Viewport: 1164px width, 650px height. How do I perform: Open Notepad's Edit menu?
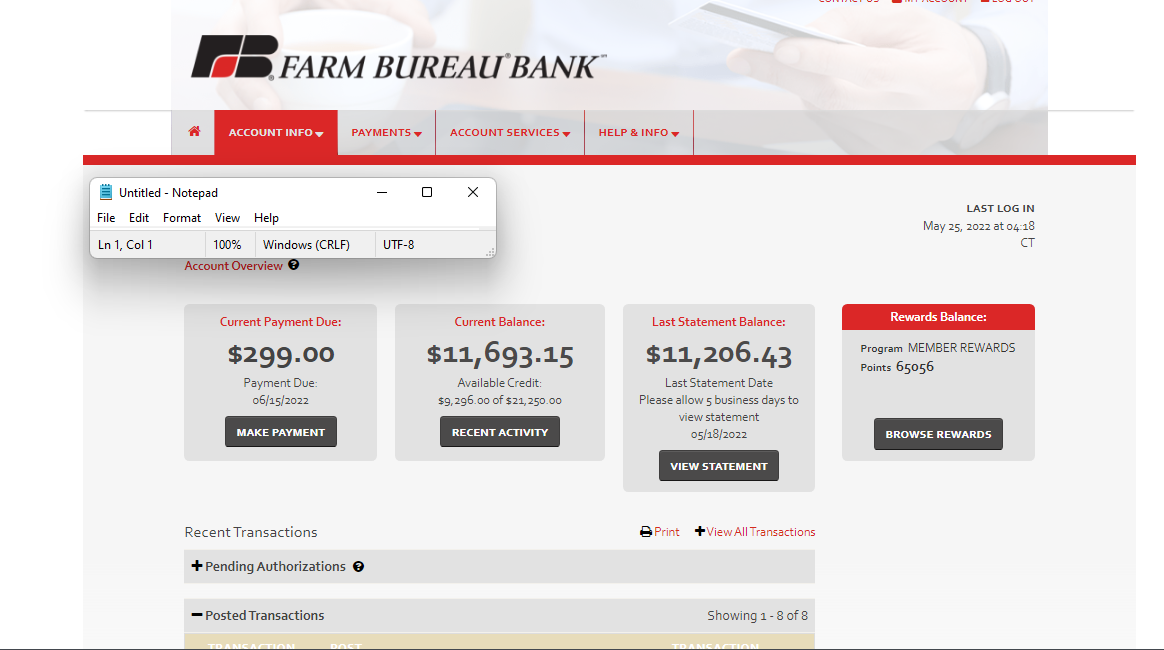[139, 218]
